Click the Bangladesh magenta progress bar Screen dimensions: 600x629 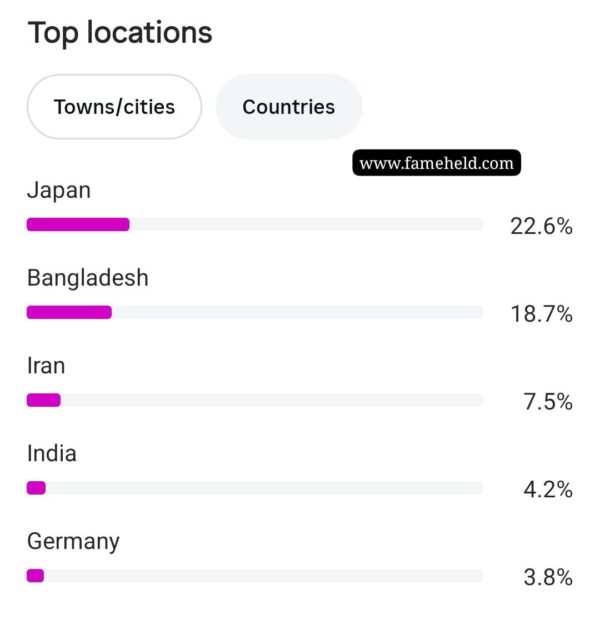tap(69, 312)
